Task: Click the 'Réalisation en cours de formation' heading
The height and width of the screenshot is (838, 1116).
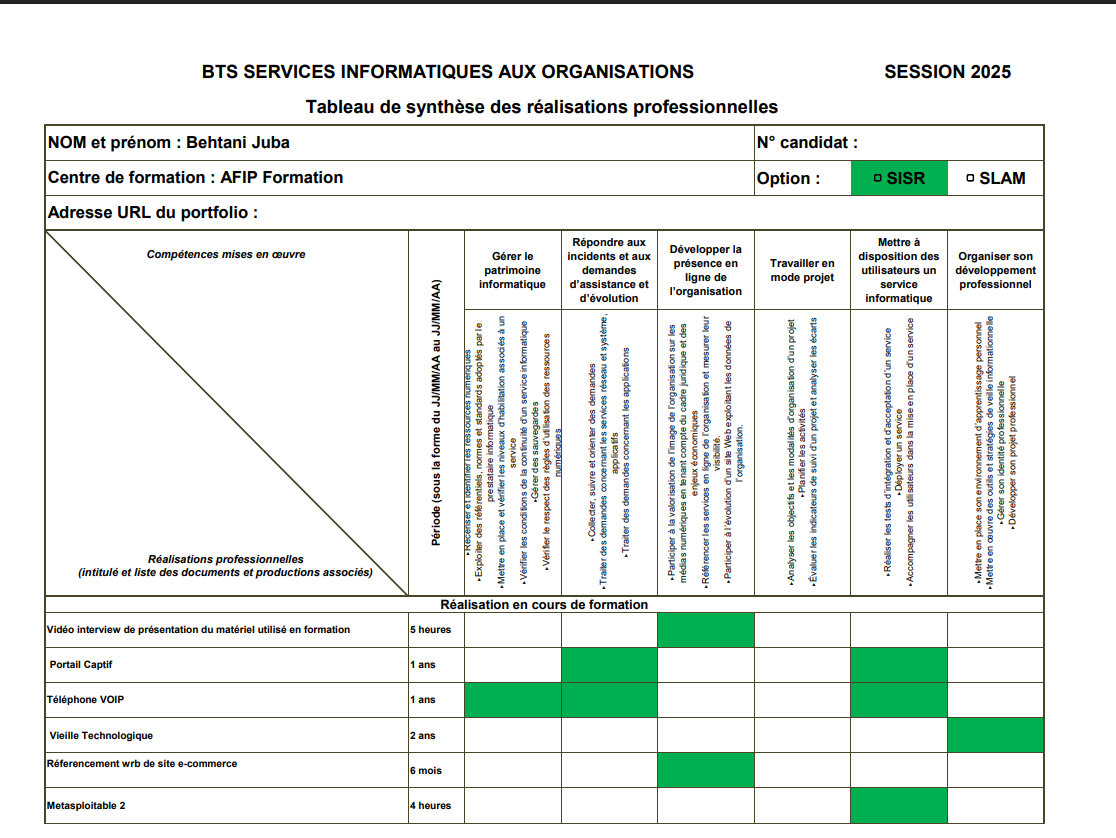Action: [544, 605]
